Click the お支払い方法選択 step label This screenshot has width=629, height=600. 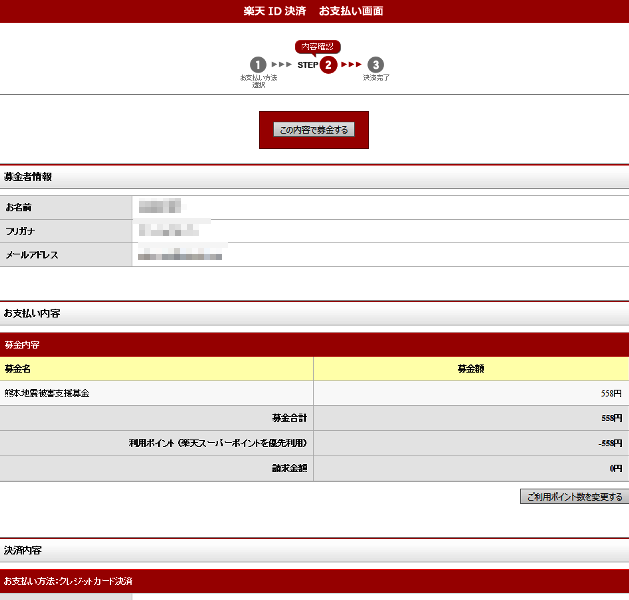coord(258,81)
